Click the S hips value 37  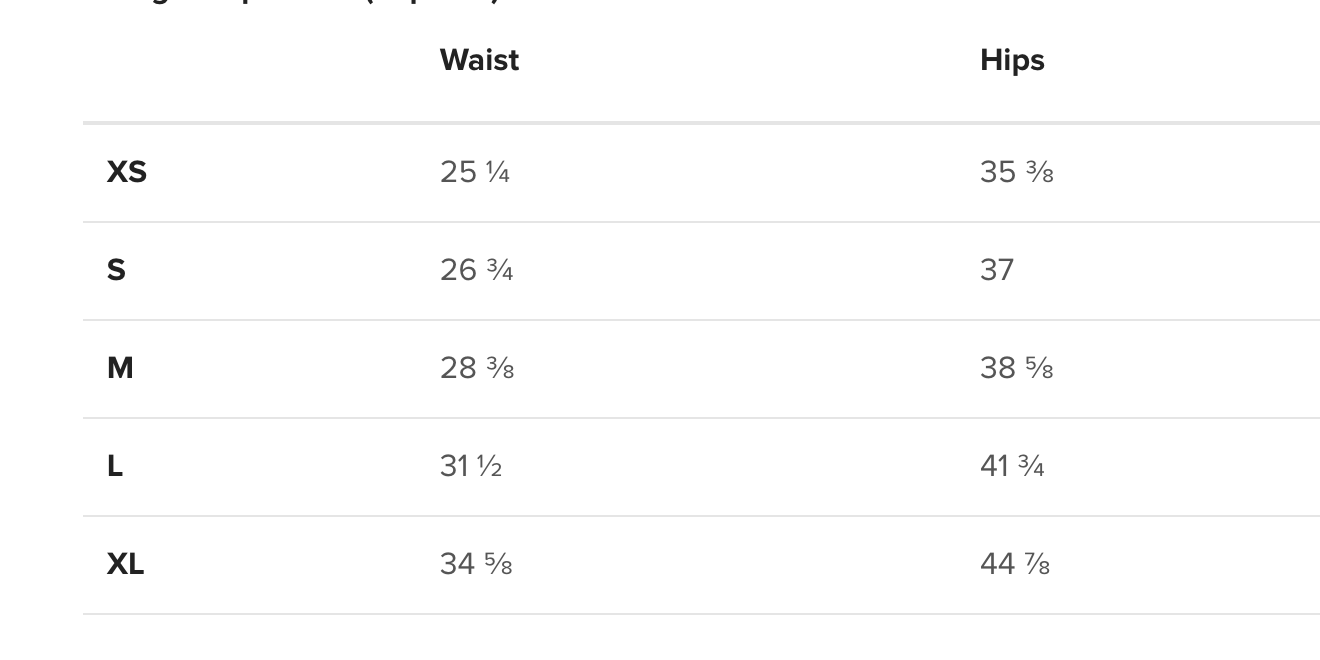997,270
